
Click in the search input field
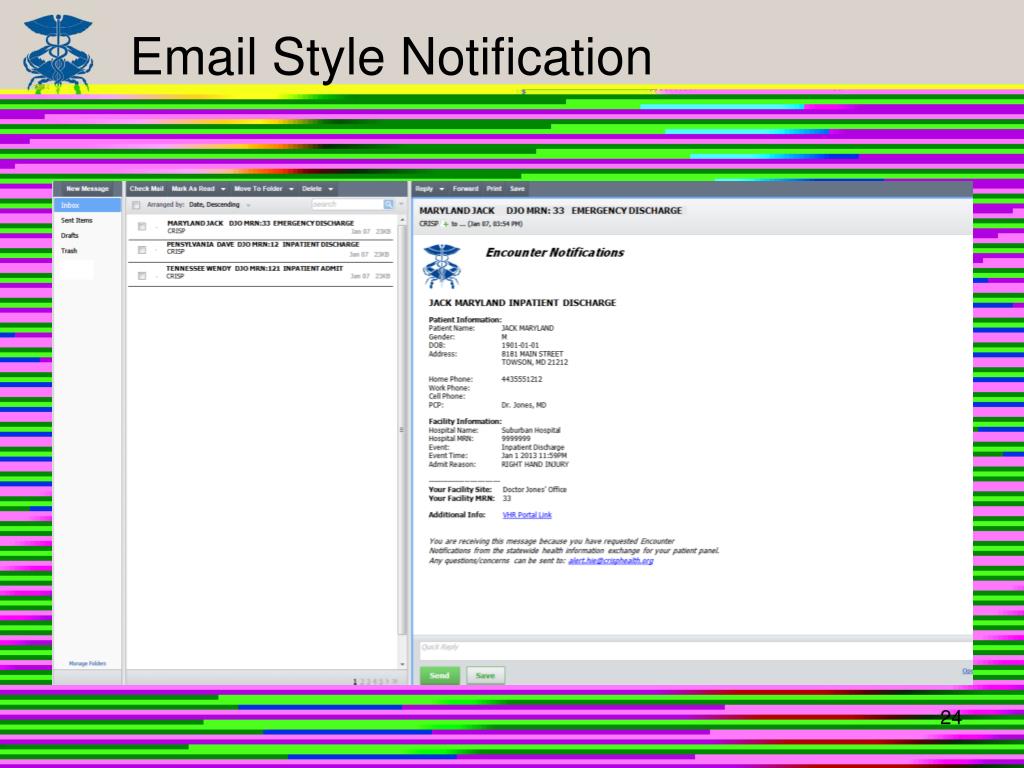pyautogui.click(x=347, y=204)
